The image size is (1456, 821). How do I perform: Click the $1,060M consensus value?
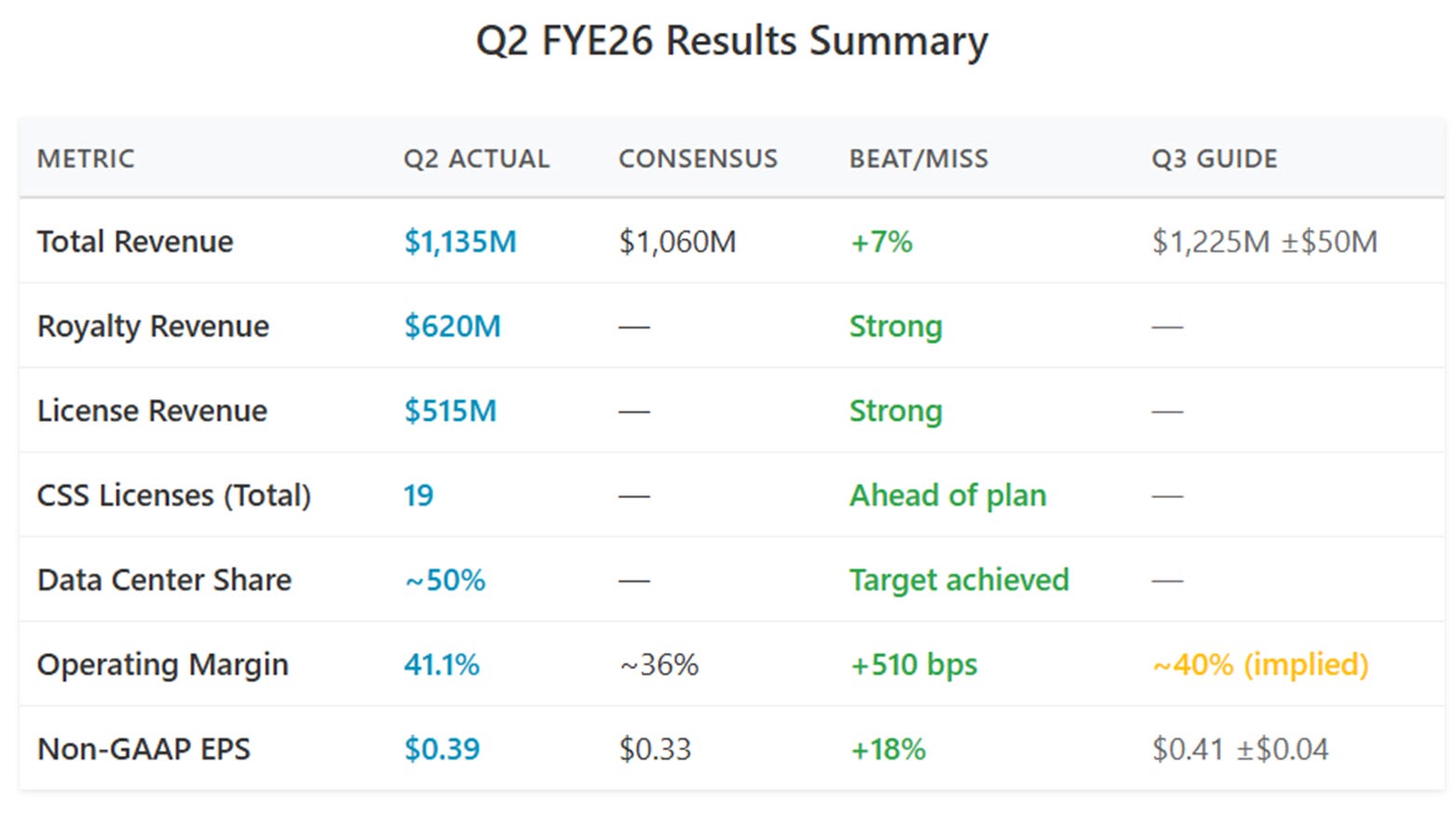(x=677, y=242)
